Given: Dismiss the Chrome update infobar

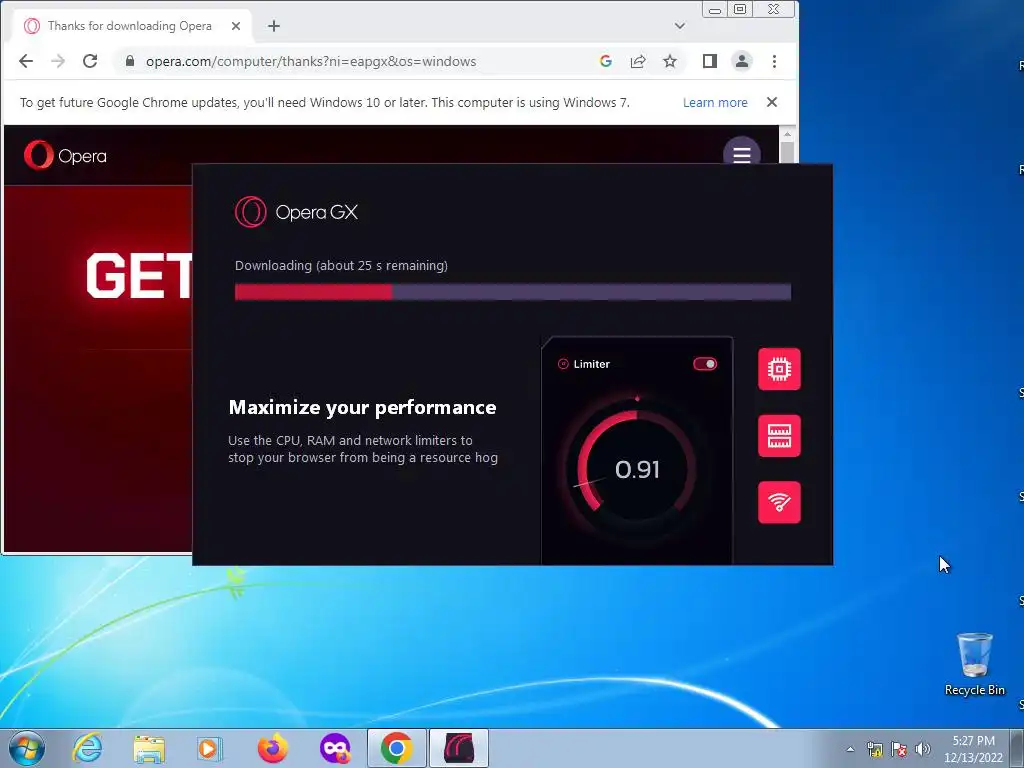Looking at the screenshot, I should click(772, 102).
